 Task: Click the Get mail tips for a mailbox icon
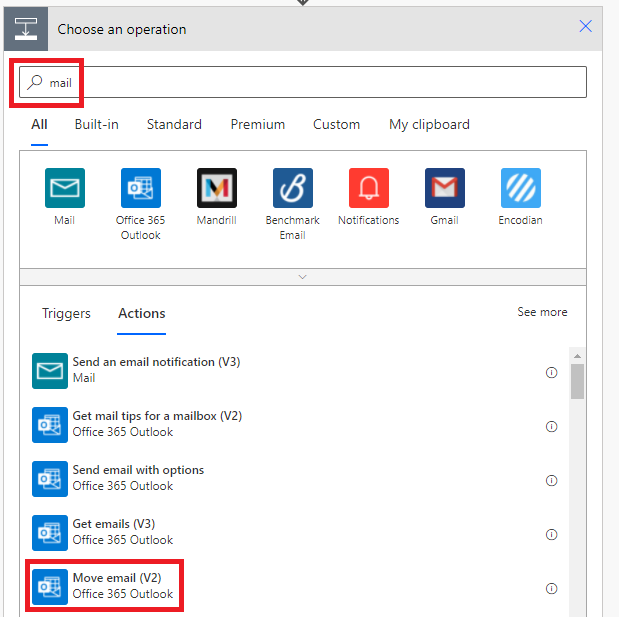[x=50, y=425]
